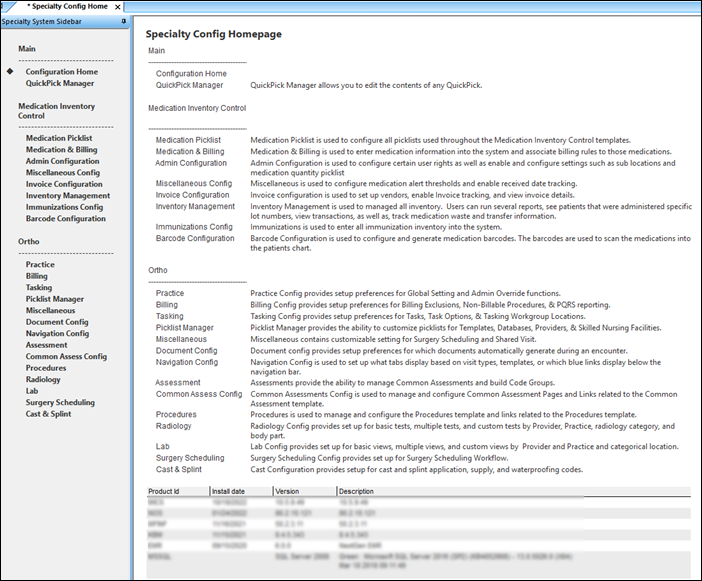Click Picklist Manager on the homepage list
This screenshot has width=702, height=581.
(x=184, y=328)
